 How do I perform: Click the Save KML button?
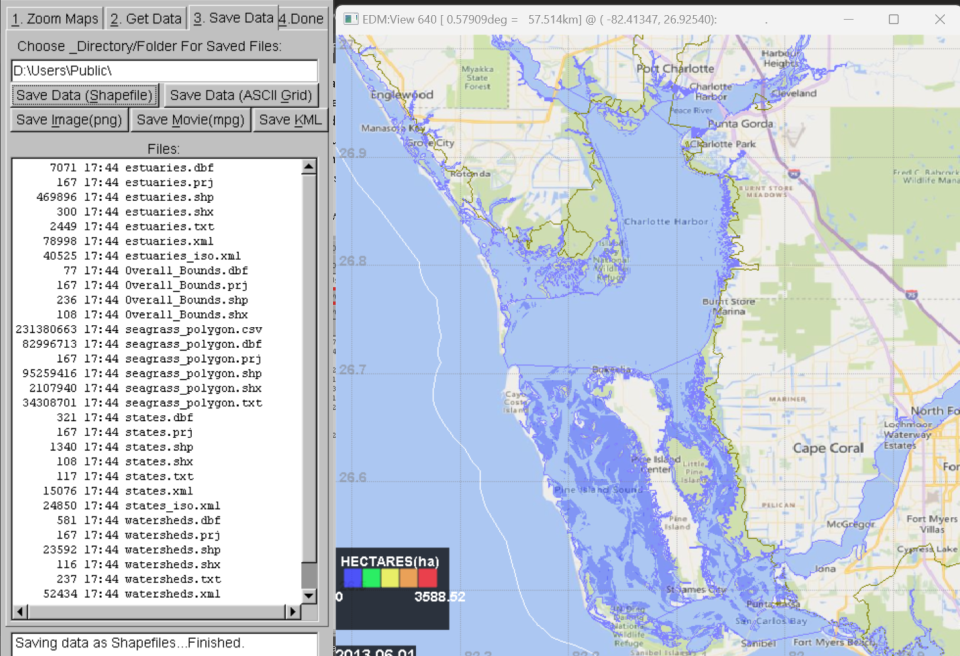point(290,120)
